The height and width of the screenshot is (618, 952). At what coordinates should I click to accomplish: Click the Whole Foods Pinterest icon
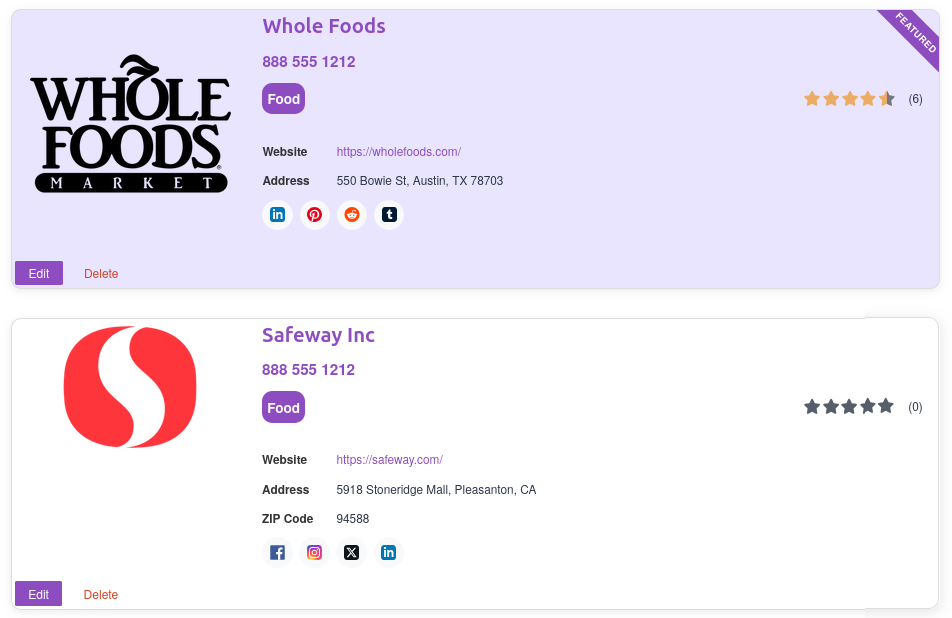click(x=314, y=215)
